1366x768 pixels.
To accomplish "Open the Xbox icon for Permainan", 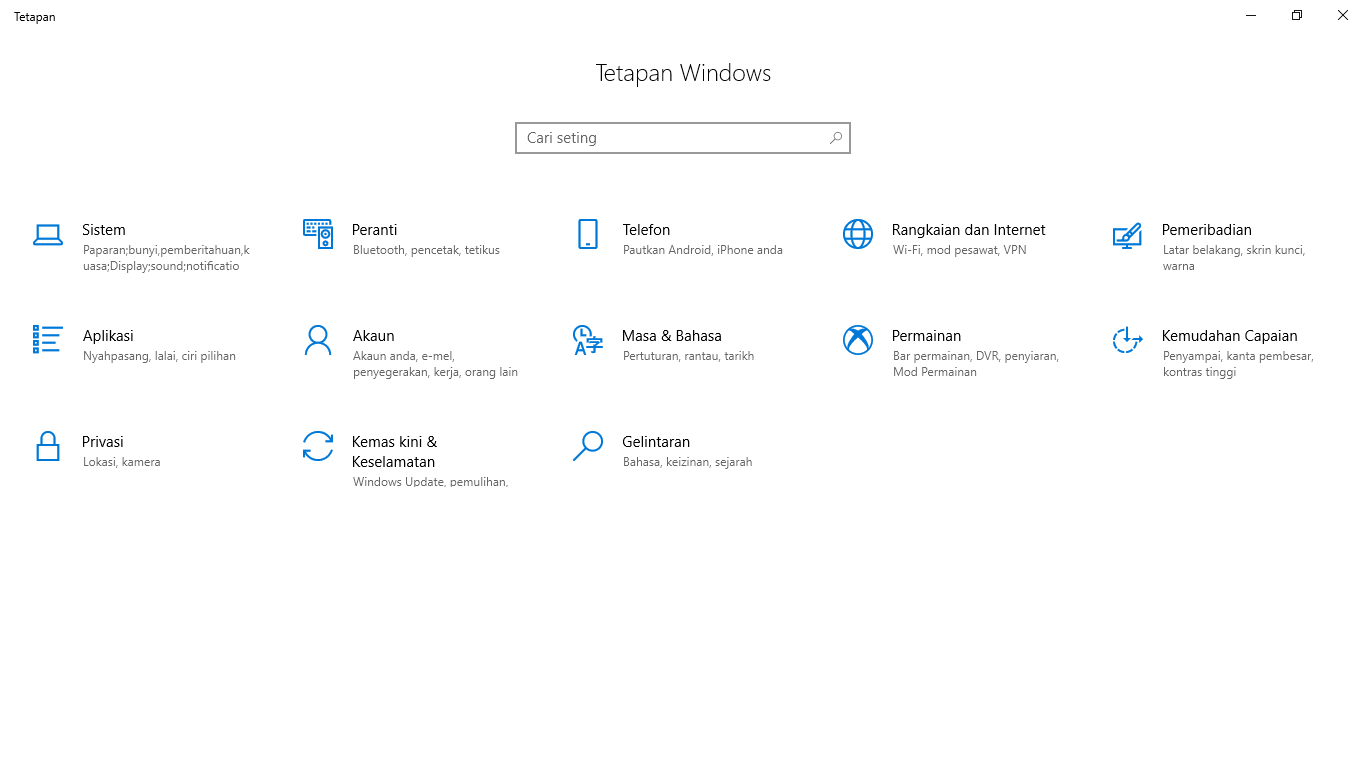I will (x=858, y=340).
